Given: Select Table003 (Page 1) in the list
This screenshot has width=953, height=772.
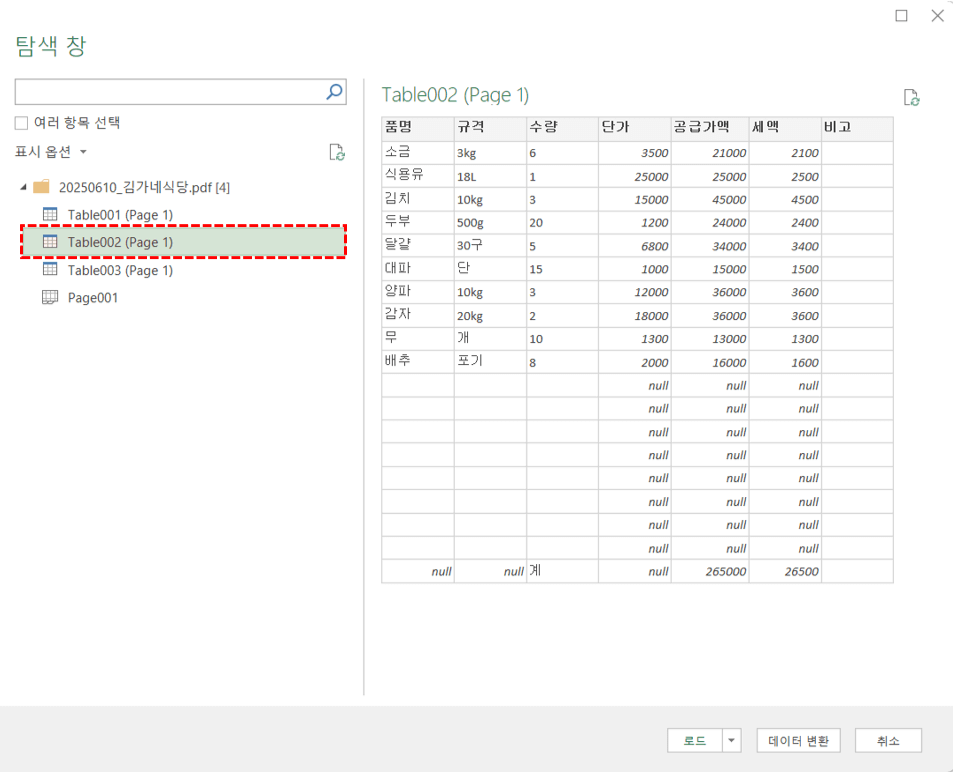Looking at the screenshot, I should tap(119, 270).
